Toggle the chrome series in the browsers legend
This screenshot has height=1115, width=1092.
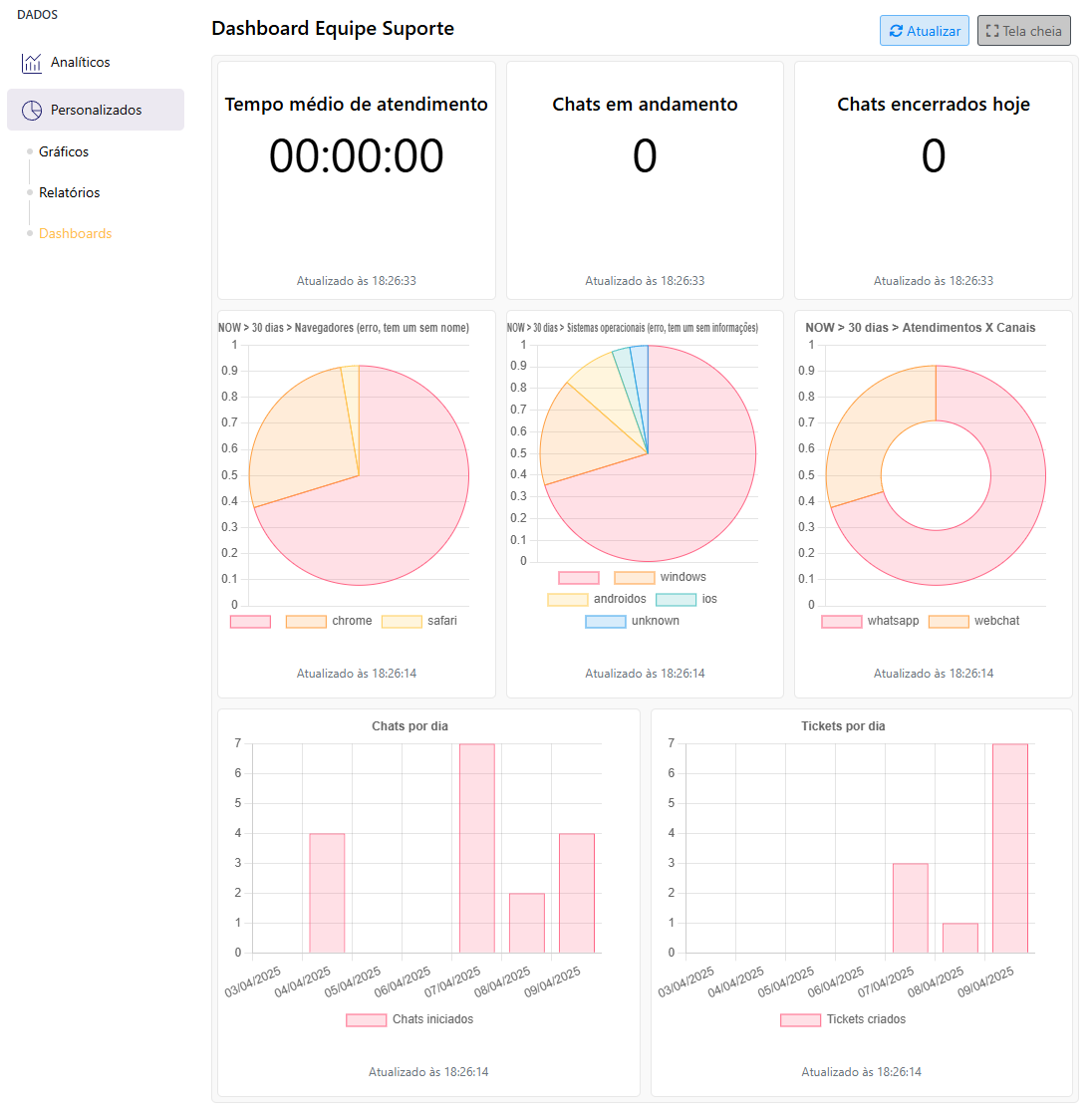329,620
